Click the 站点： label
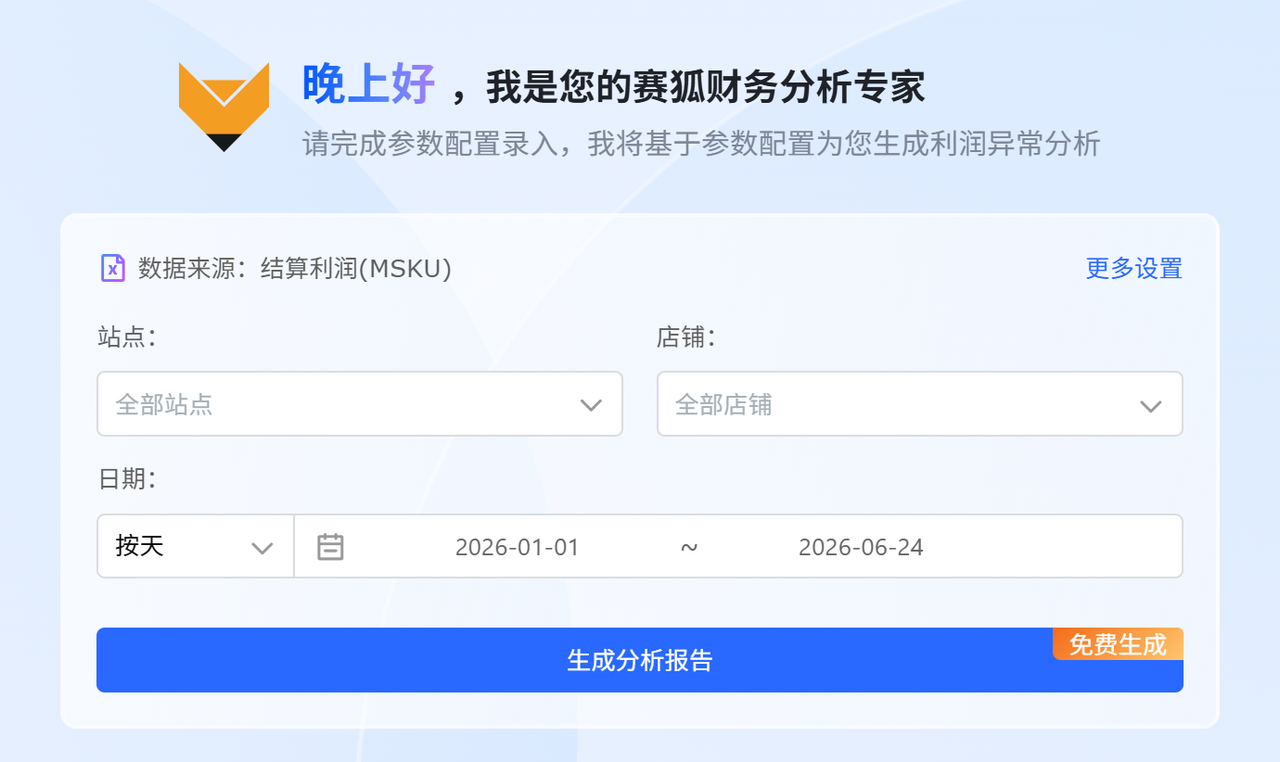This screenshot has height=762, width=1280. pyautogui.click(x=127, y=337)
